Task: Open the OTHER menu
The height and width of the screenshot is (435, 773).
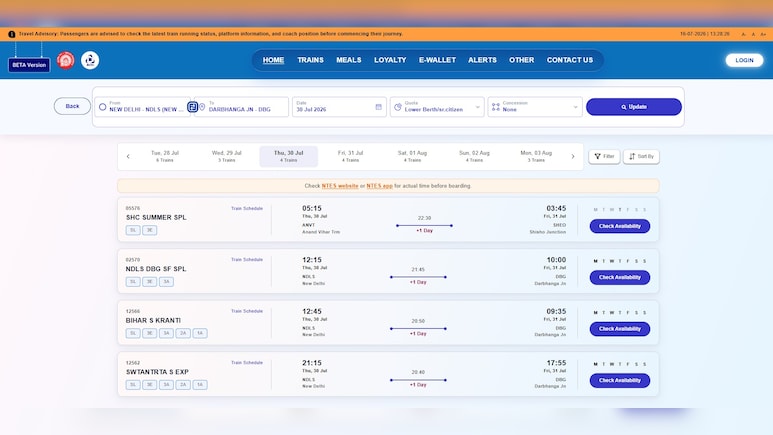Action: (522, 60)
